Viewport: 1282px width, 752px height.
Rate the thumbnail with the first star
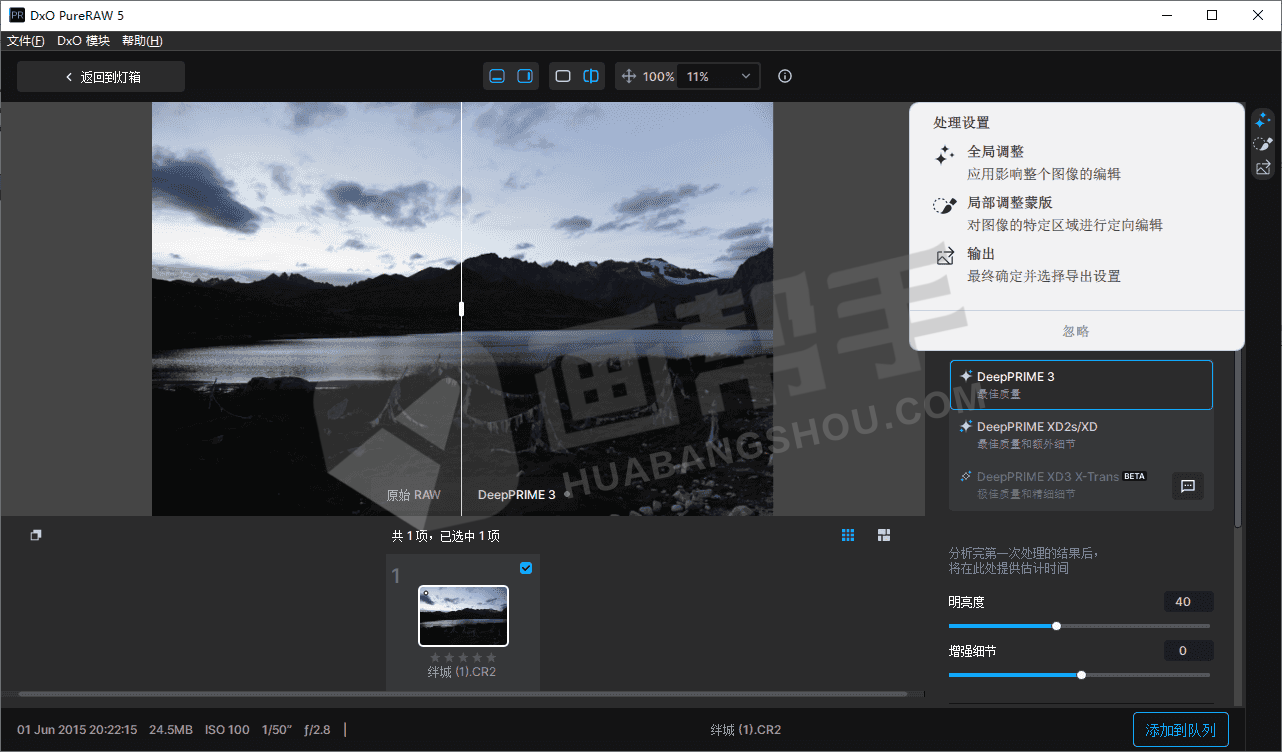click(x=435, y=658)
